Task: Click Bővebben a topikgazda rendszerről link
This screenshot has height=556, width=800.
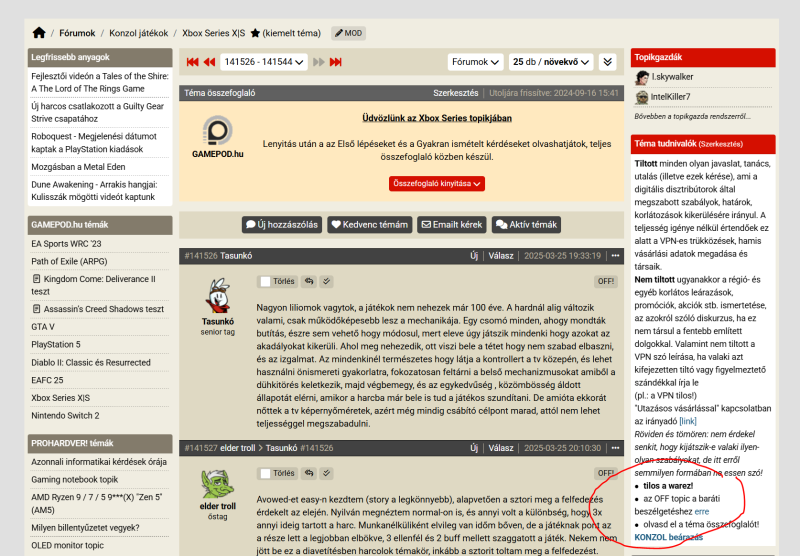Action: [692, 117]
